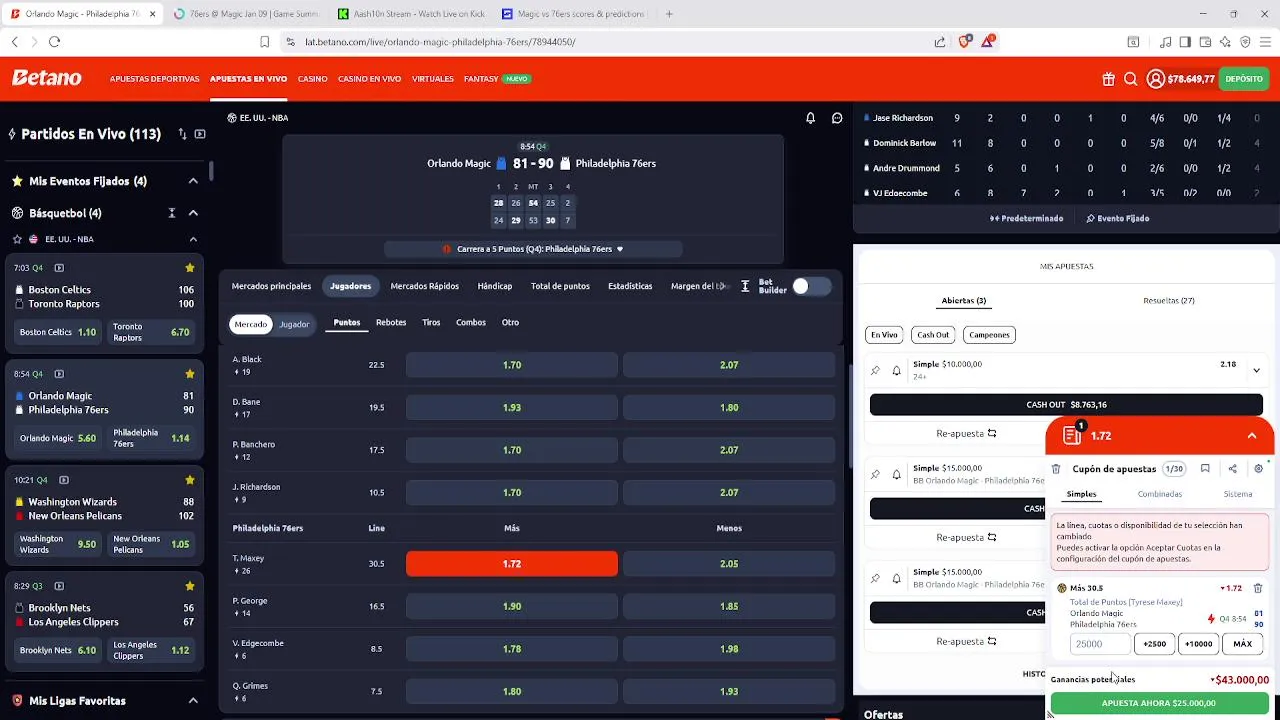Open the search magnifier in Betano header

[1131, 79]
